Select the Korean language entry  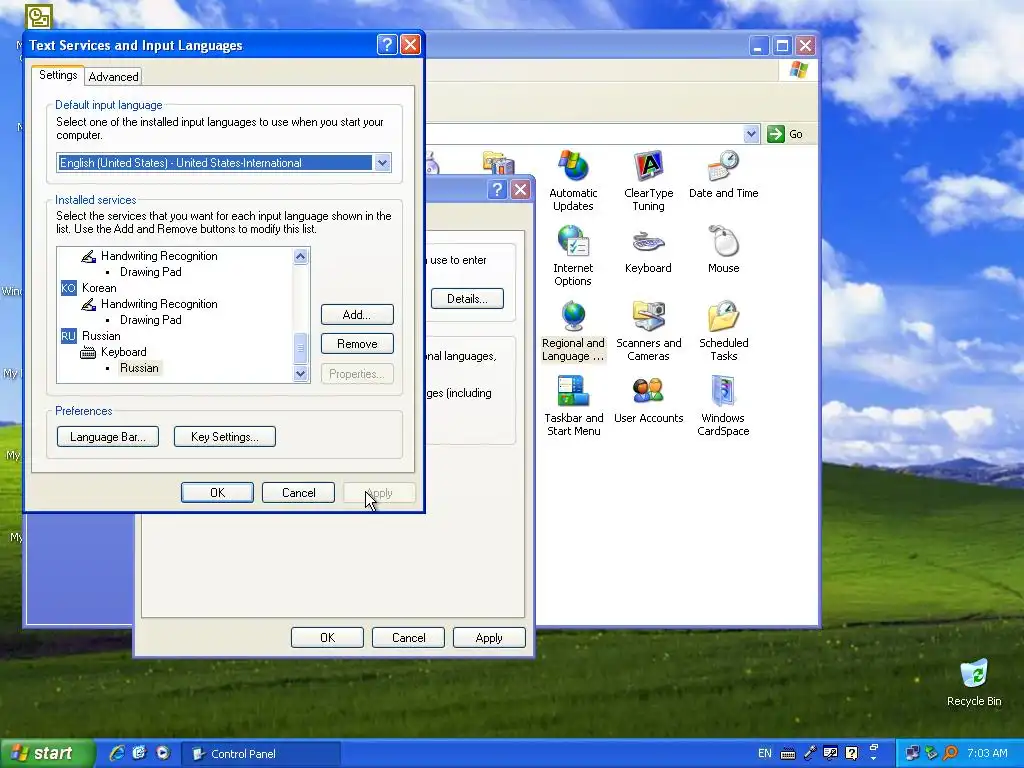[89, 288]
